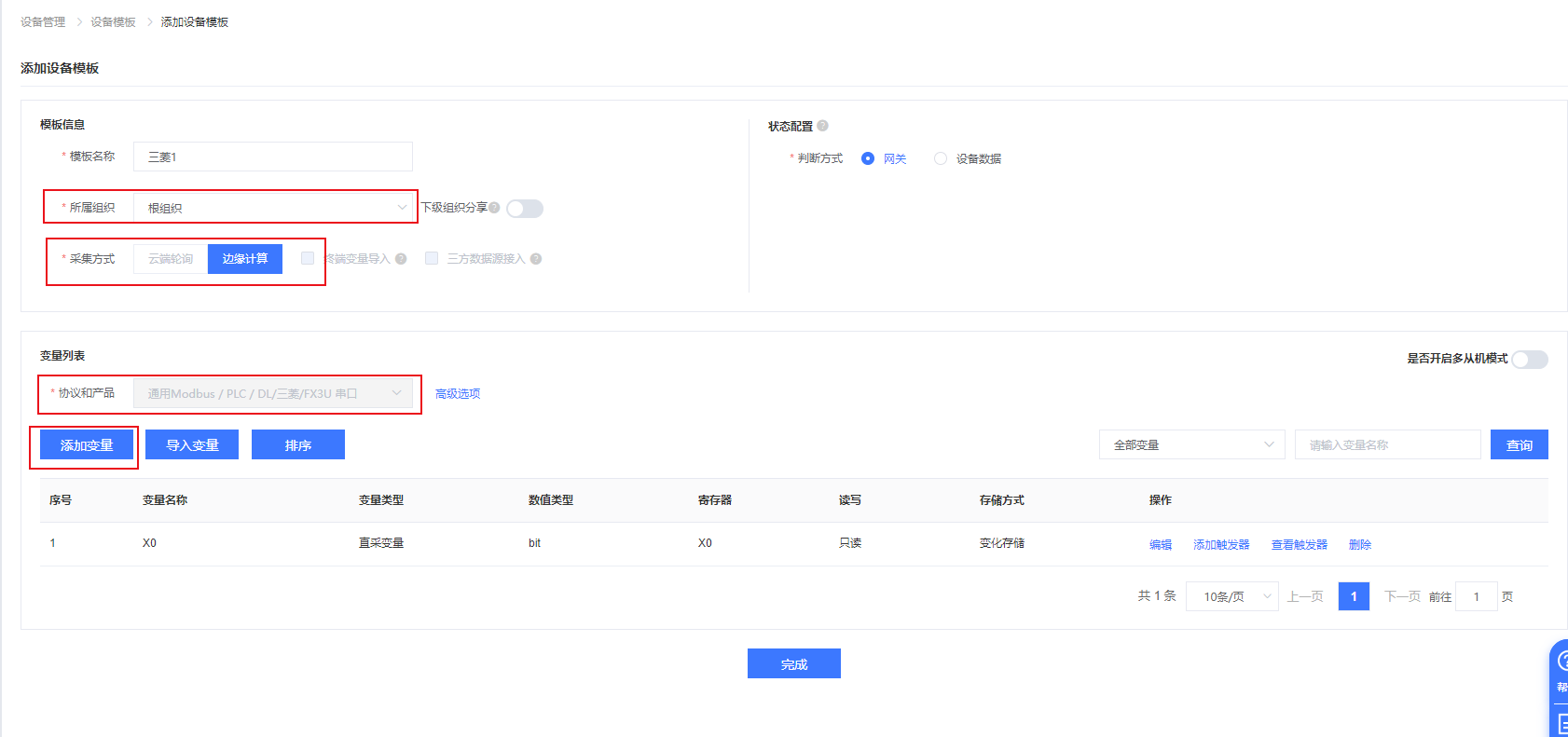This screenshot has height=737, width=1568.
Task: Click the help icon after 三方数据源接入
Action: point(536,259)
